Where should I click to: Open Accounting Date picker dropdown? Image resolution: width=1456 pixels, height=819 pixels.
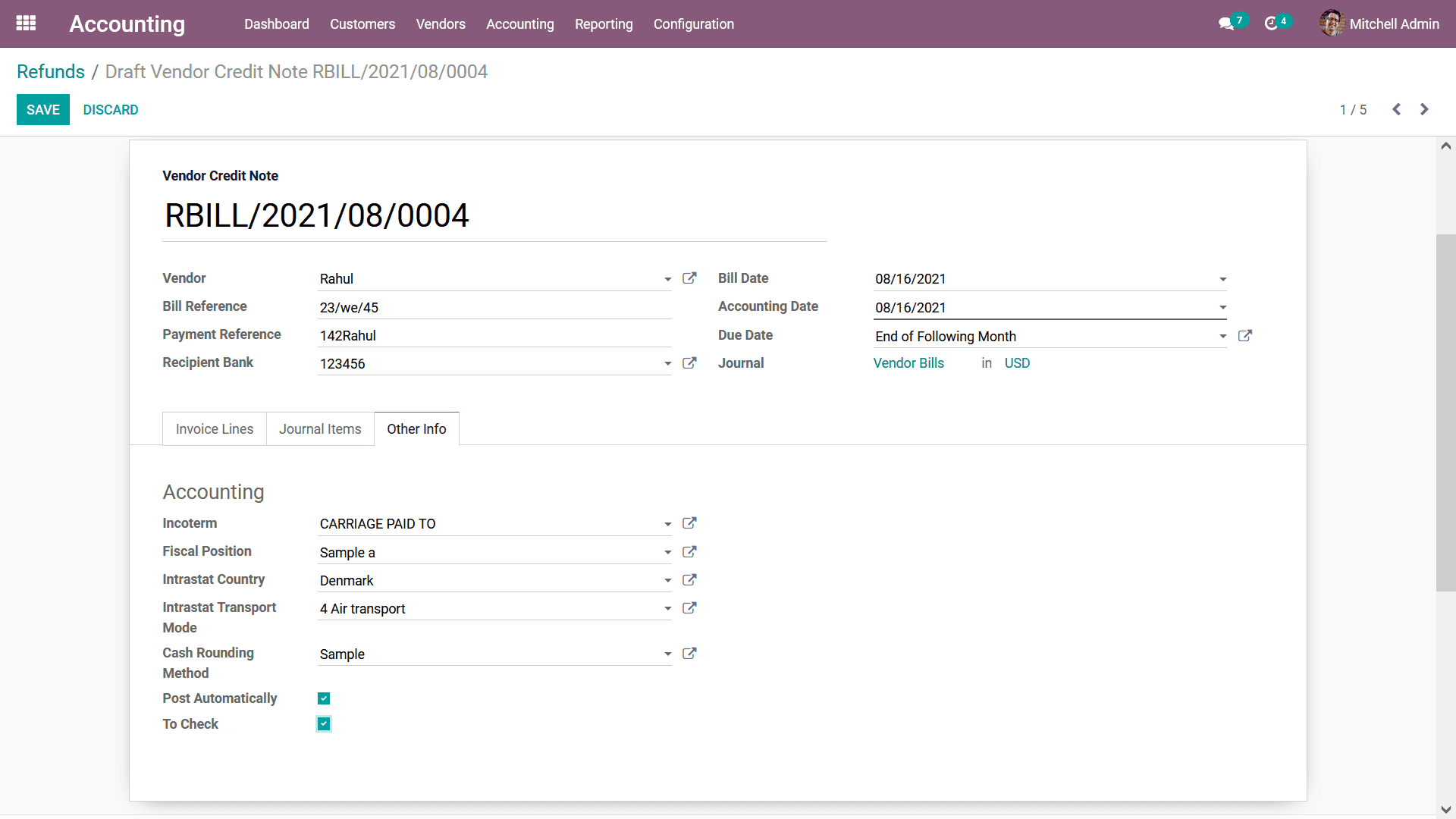point(1222,307)
